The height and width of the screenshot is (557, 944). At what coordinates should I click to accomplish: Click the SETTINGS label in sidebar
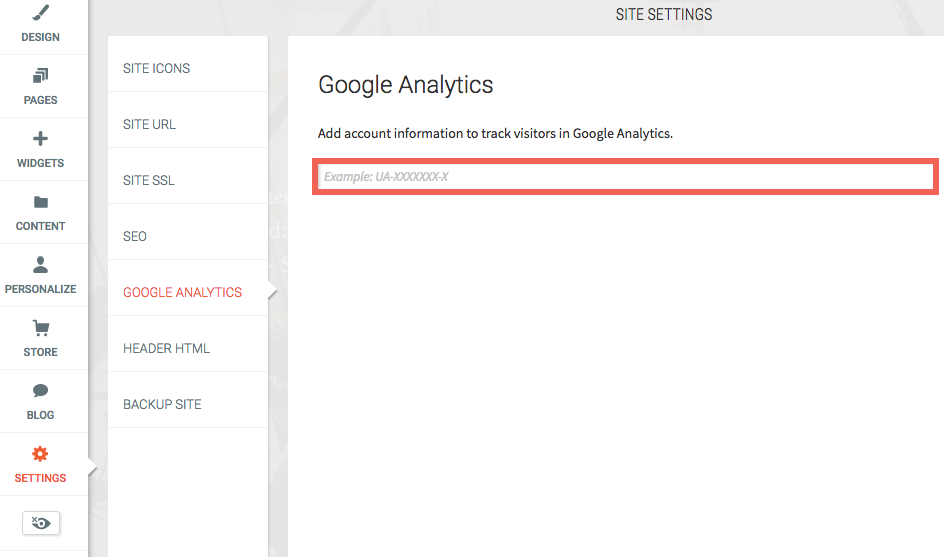(x=40, y=478)
